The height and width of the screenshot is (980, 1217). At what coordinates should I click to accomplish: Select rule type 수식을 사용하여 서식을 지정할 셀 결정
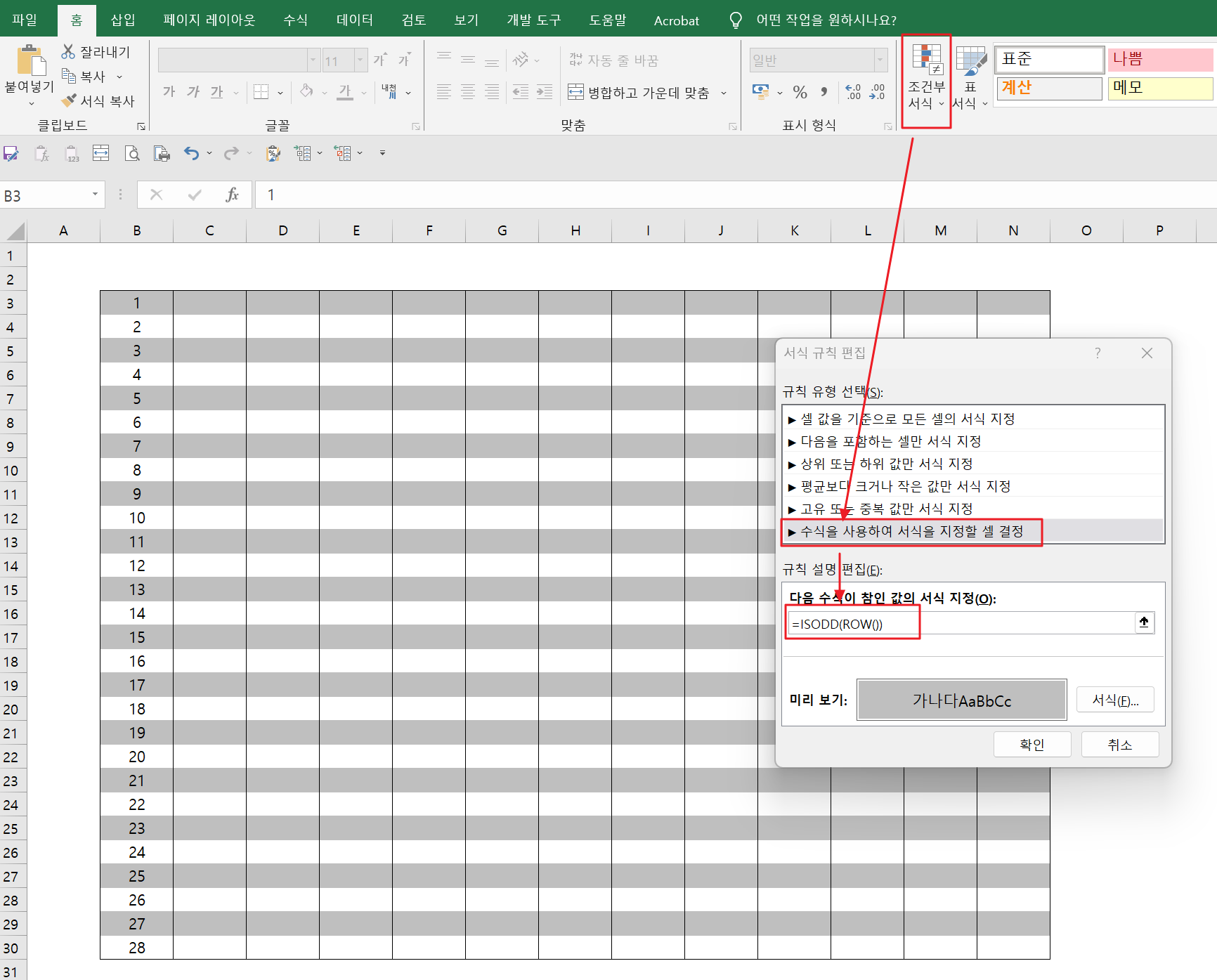point(973,531)
